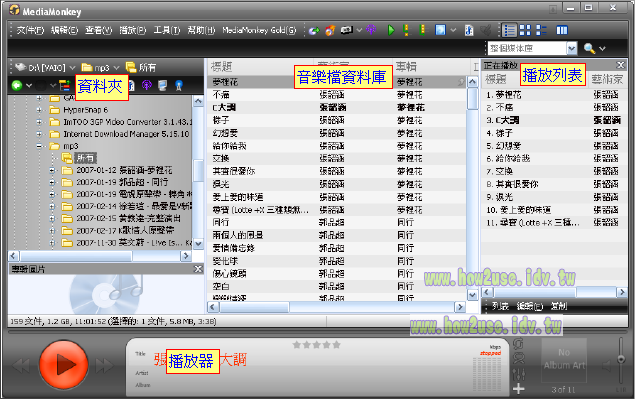Click the green play icon in top toolbar
This screenshot has height=400, width=635.
click(391, 31)
